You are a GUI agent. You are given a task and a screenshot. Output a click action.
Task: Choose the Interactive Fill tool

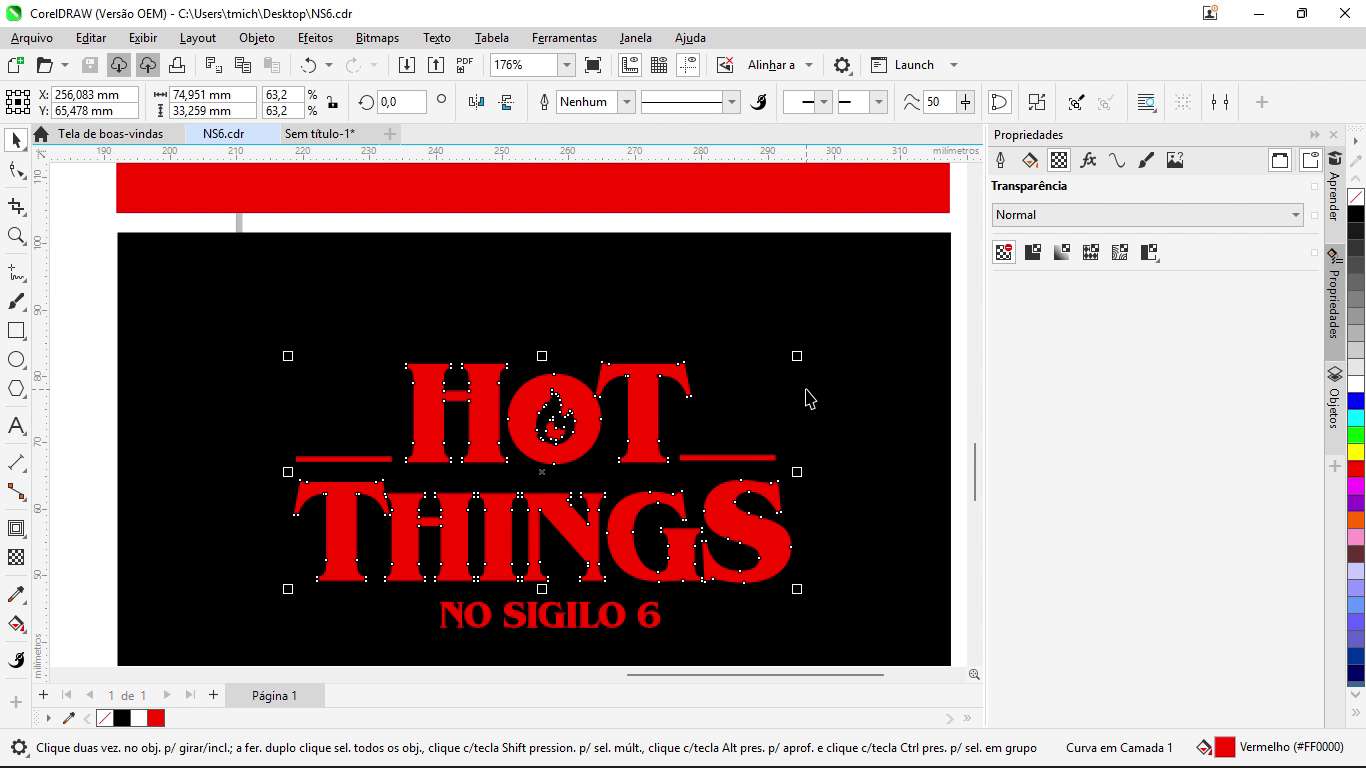tap(16, 625)
